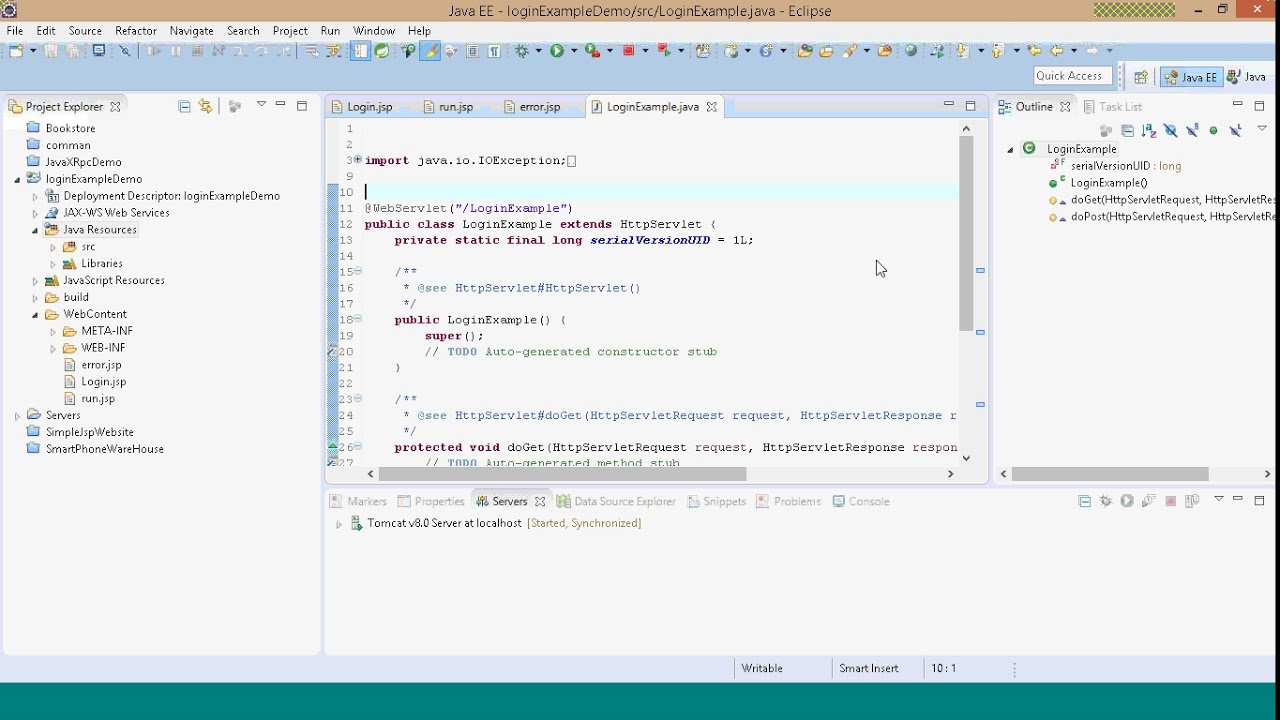Click Writable in the status bar
Viewport: 1280px width, 720px height.
(x=762, y=668)
